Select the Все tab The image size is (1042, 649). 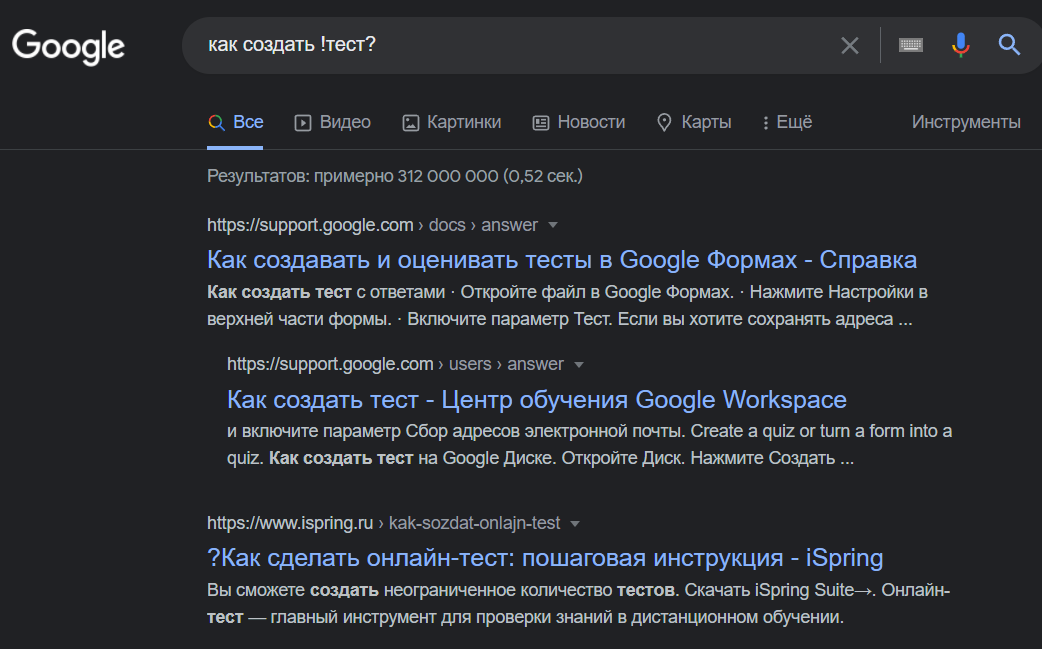click(x=235, y=122)
